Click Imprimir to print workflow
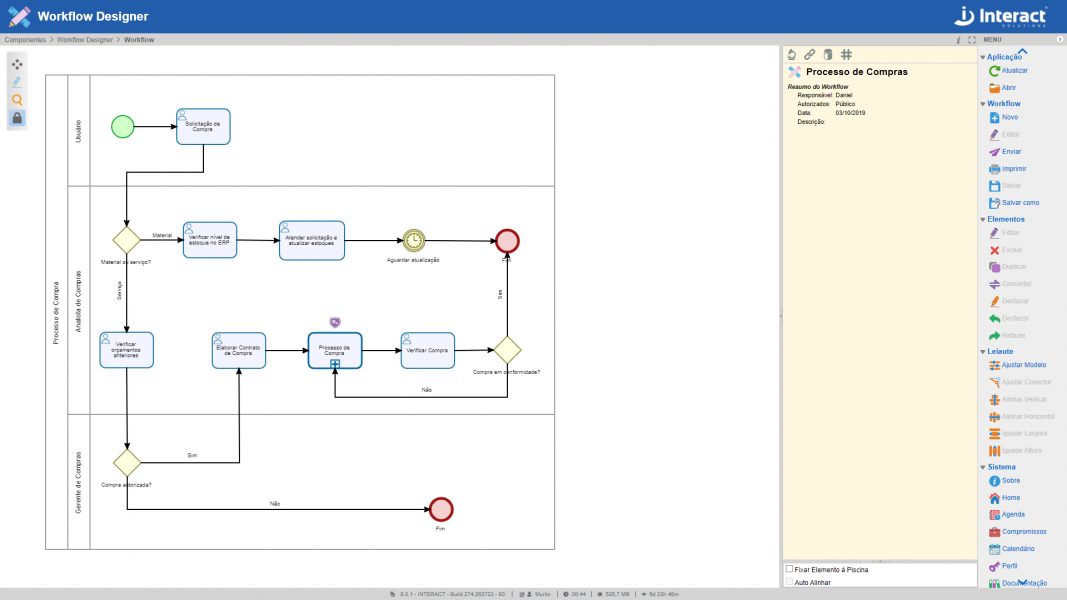1067x600 pixels. point(1008,169)
